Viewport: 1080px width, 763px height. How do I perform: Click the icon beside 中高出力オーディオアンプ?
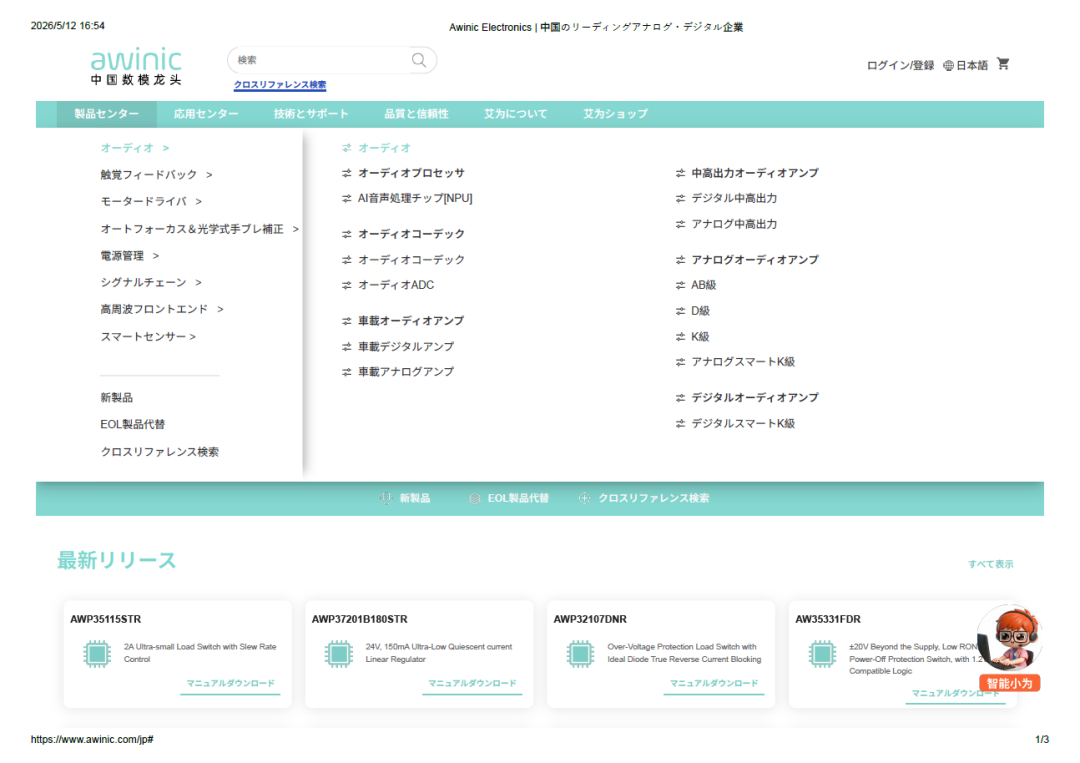[x=681, y=174]
